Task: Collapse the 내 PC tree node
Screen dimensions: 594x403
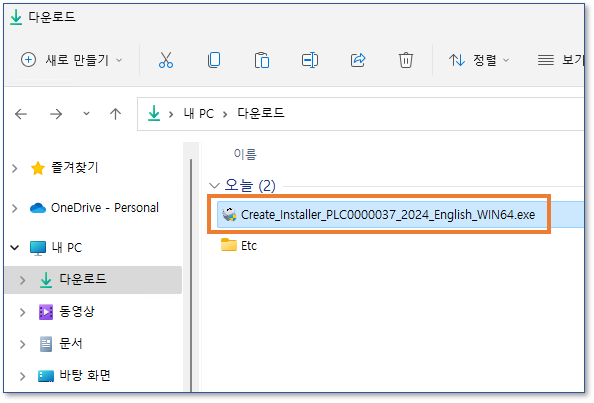Action: click(x=14, y=248)
